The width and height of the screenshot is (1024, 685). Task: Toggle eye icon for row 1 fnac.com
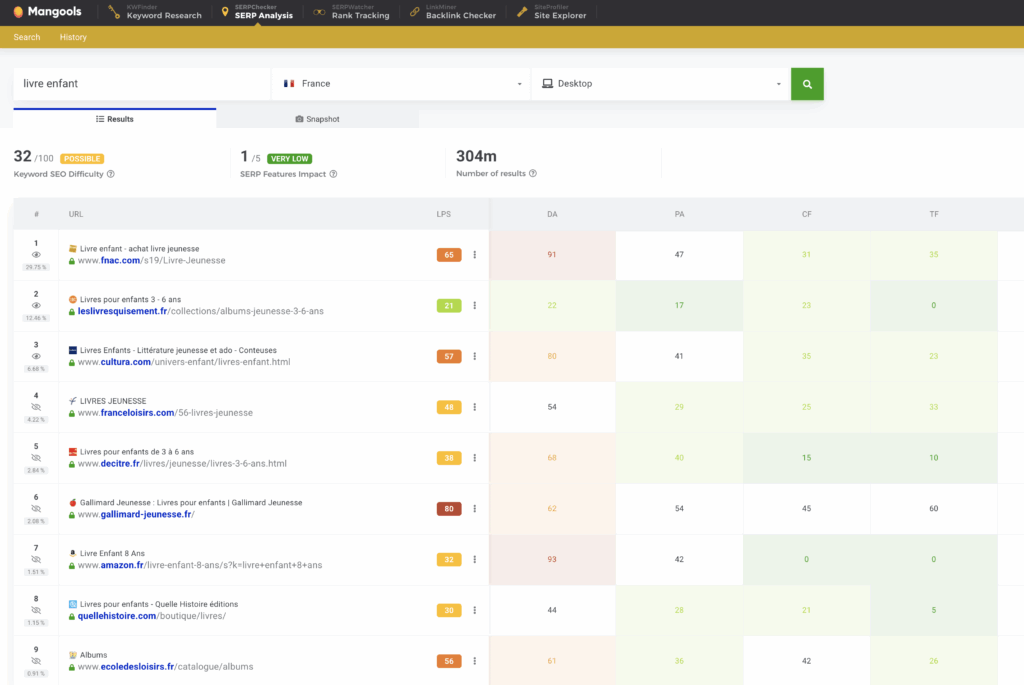point(36,255)
